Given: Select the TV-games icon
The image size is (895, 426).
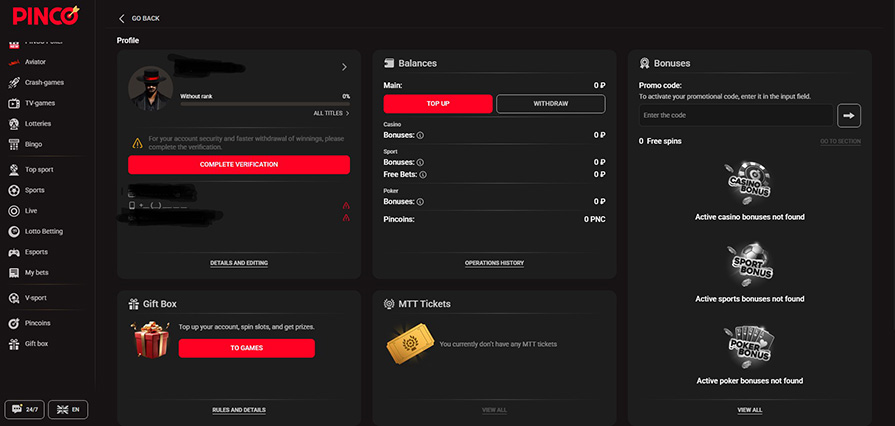Looking at the screenshot, I should [x=14, y=103].
